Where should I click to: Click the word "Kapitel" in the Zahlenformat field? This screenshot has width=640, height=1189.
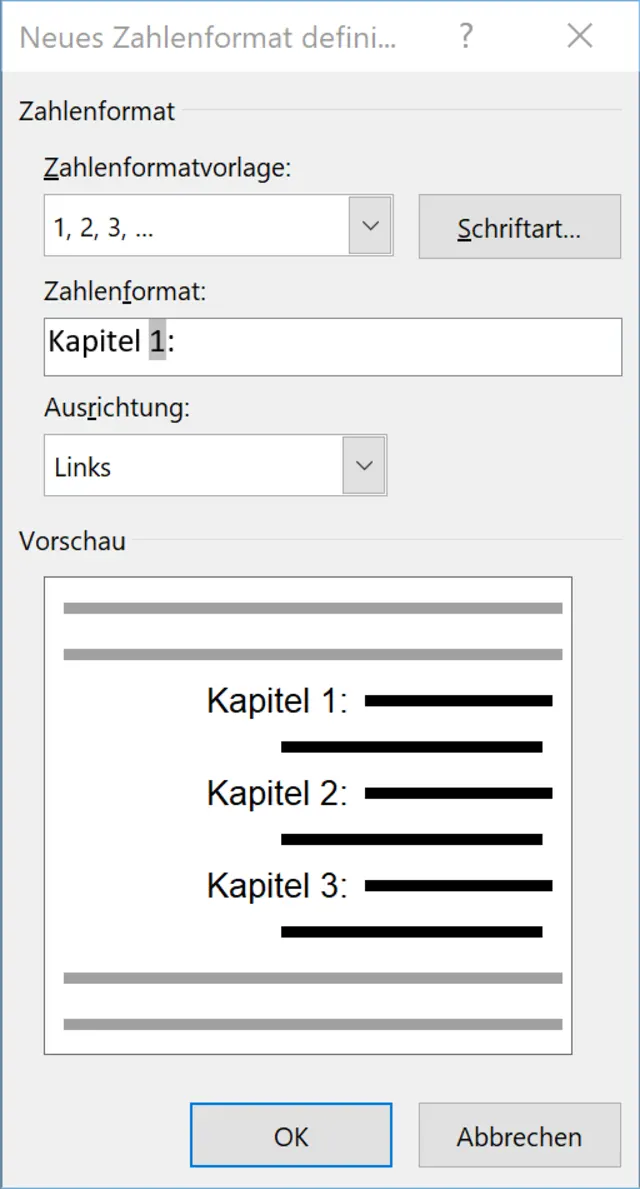point(94,343)
